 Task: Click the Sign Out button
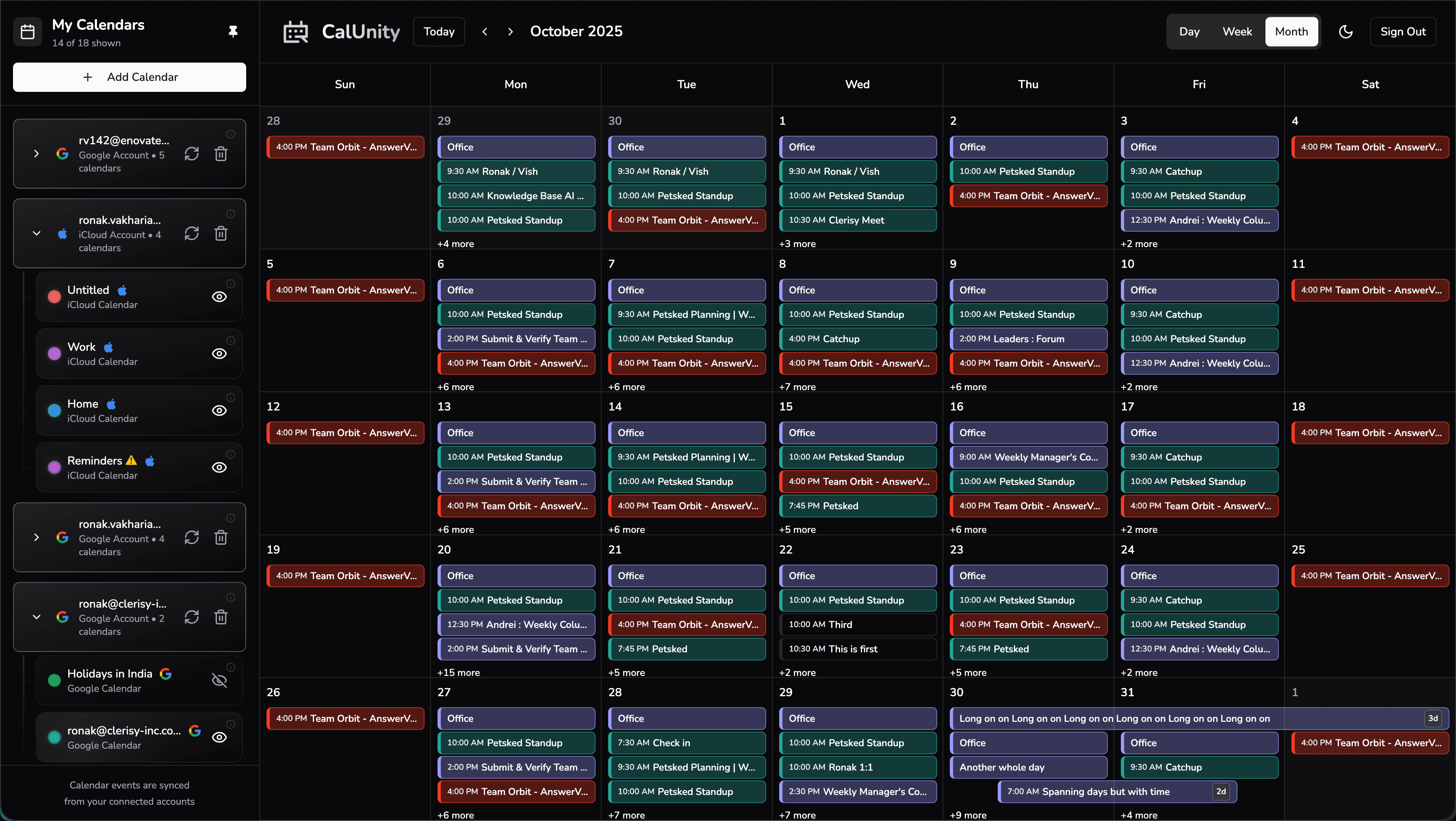pos(1403,31)
